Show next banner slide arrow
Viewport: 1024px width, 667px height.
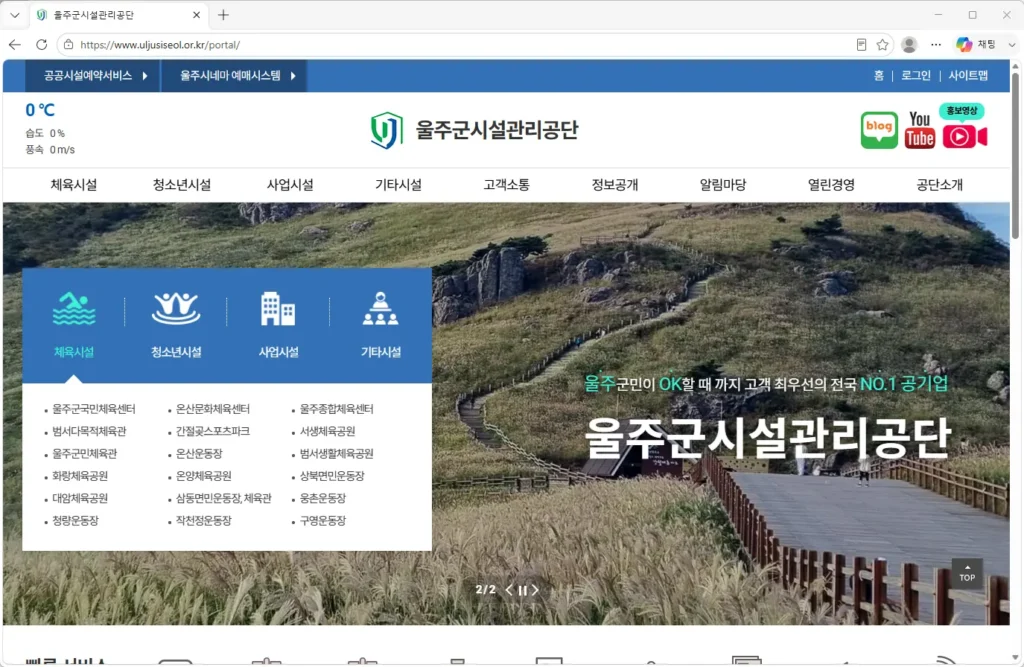(536, 589)
